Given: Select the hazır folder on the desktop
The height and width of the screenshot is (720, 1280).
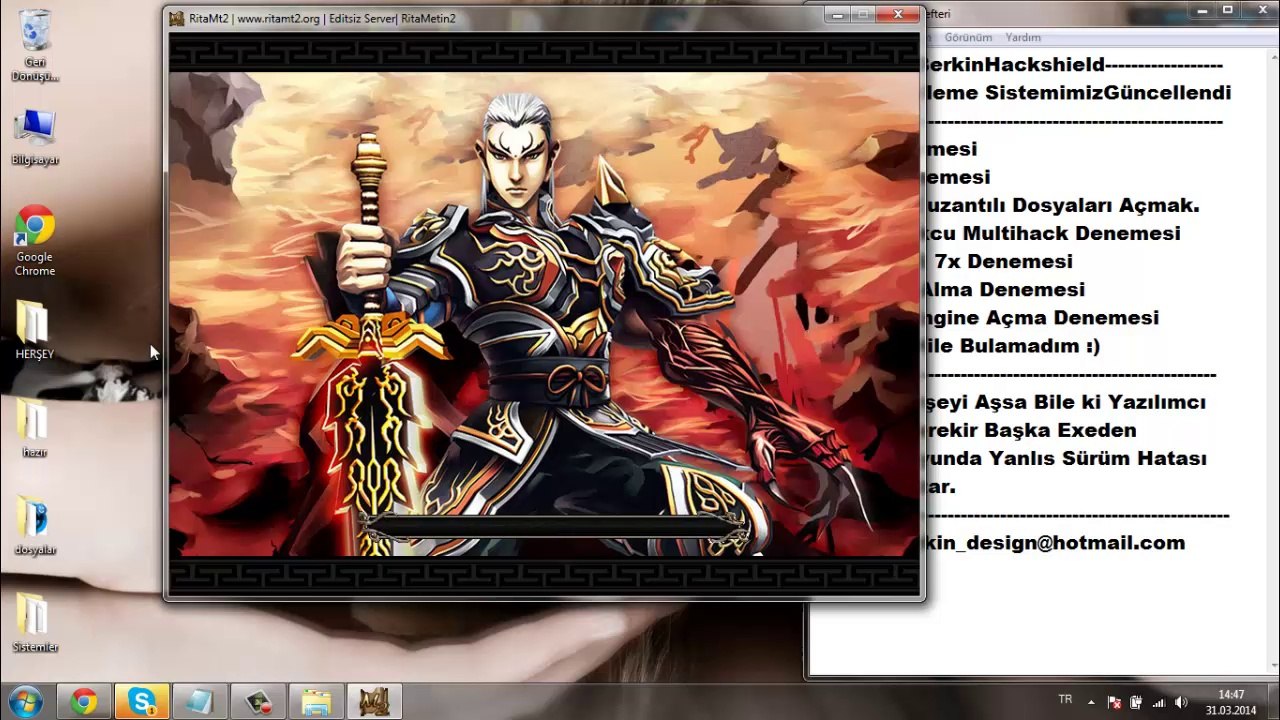Looking at the screenshot, I should (35, 428).
